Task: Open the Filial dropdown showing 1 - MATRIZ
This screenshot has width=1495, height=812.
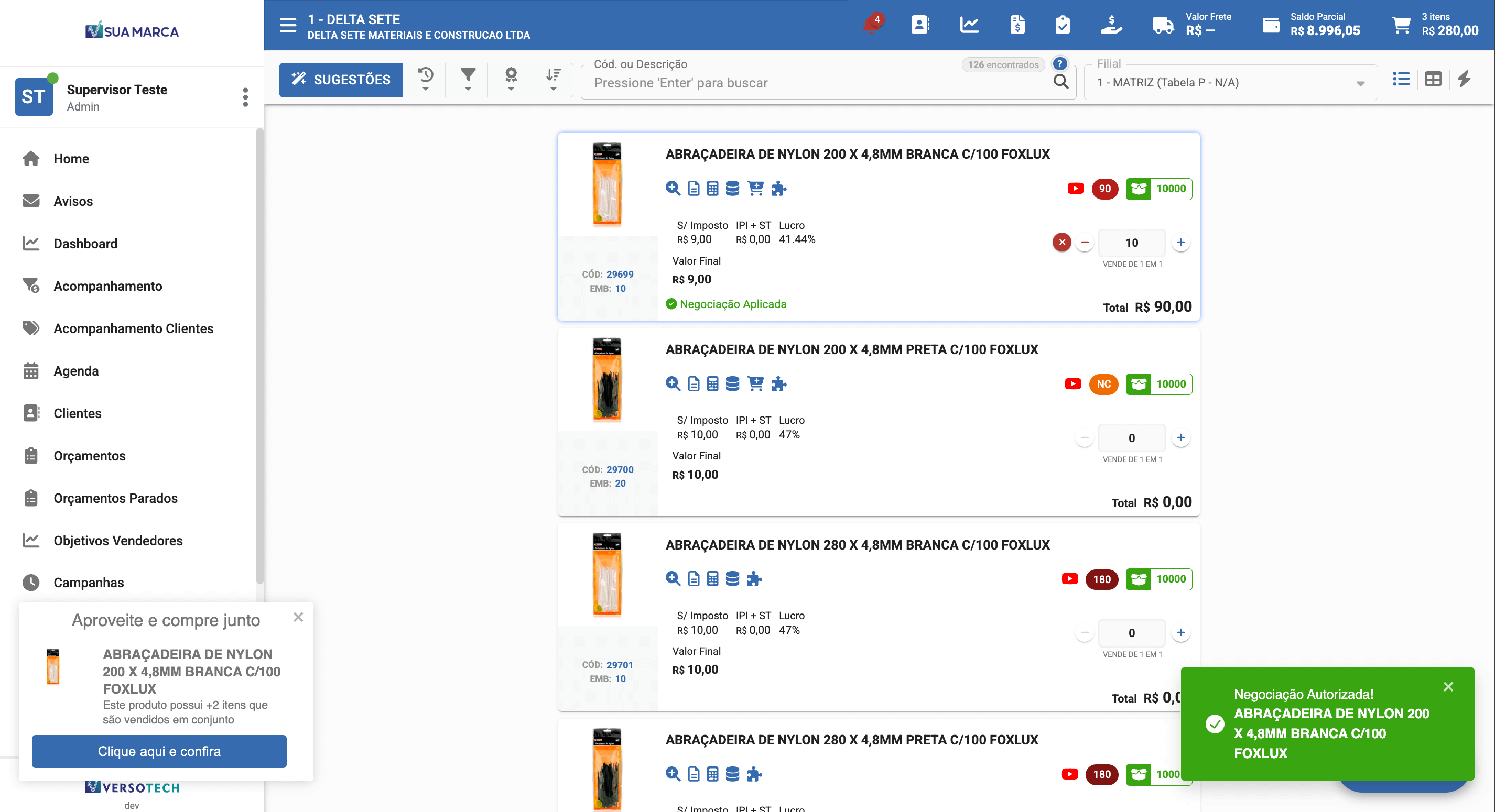Action: (1230, 82)
